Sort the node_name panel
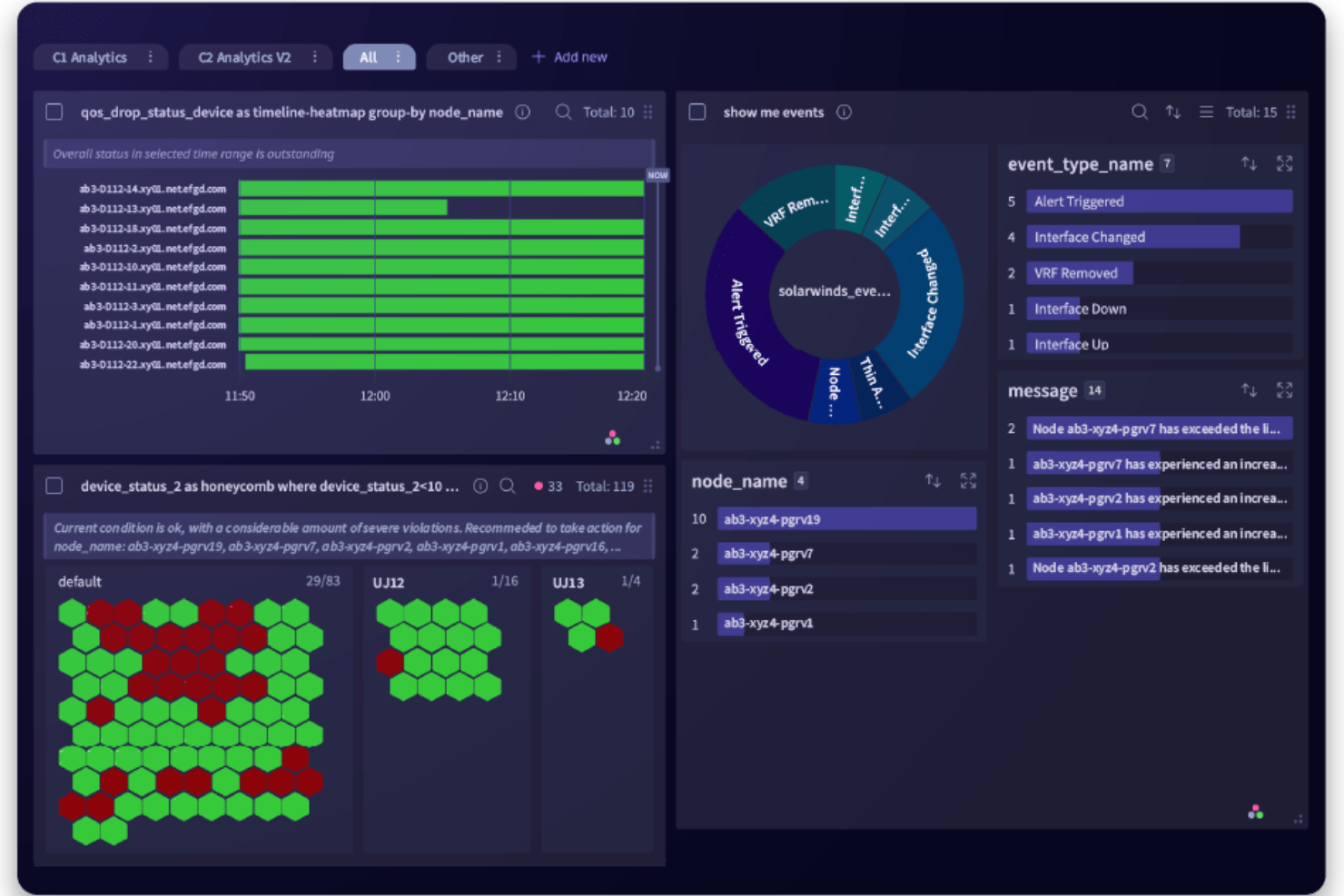 coord(934,480)
